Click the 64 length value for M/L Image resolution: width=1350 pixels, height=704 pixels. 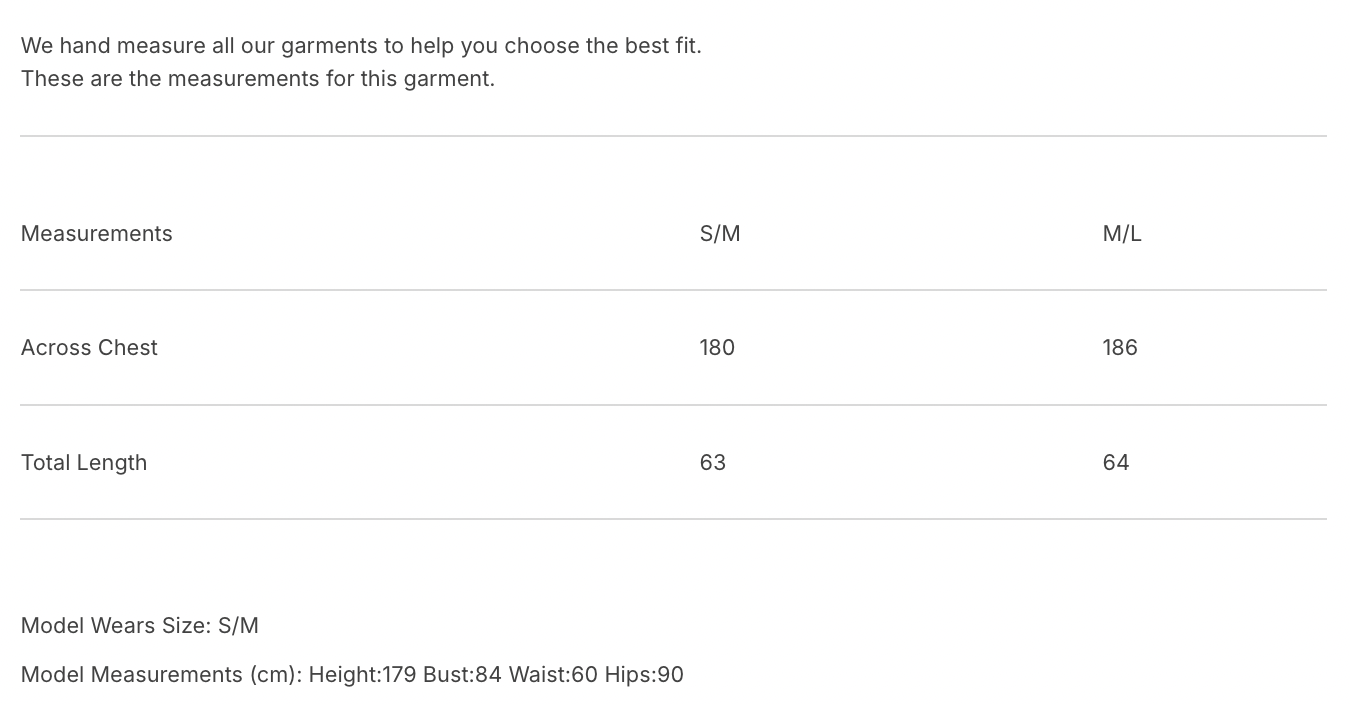point(1116,463)
